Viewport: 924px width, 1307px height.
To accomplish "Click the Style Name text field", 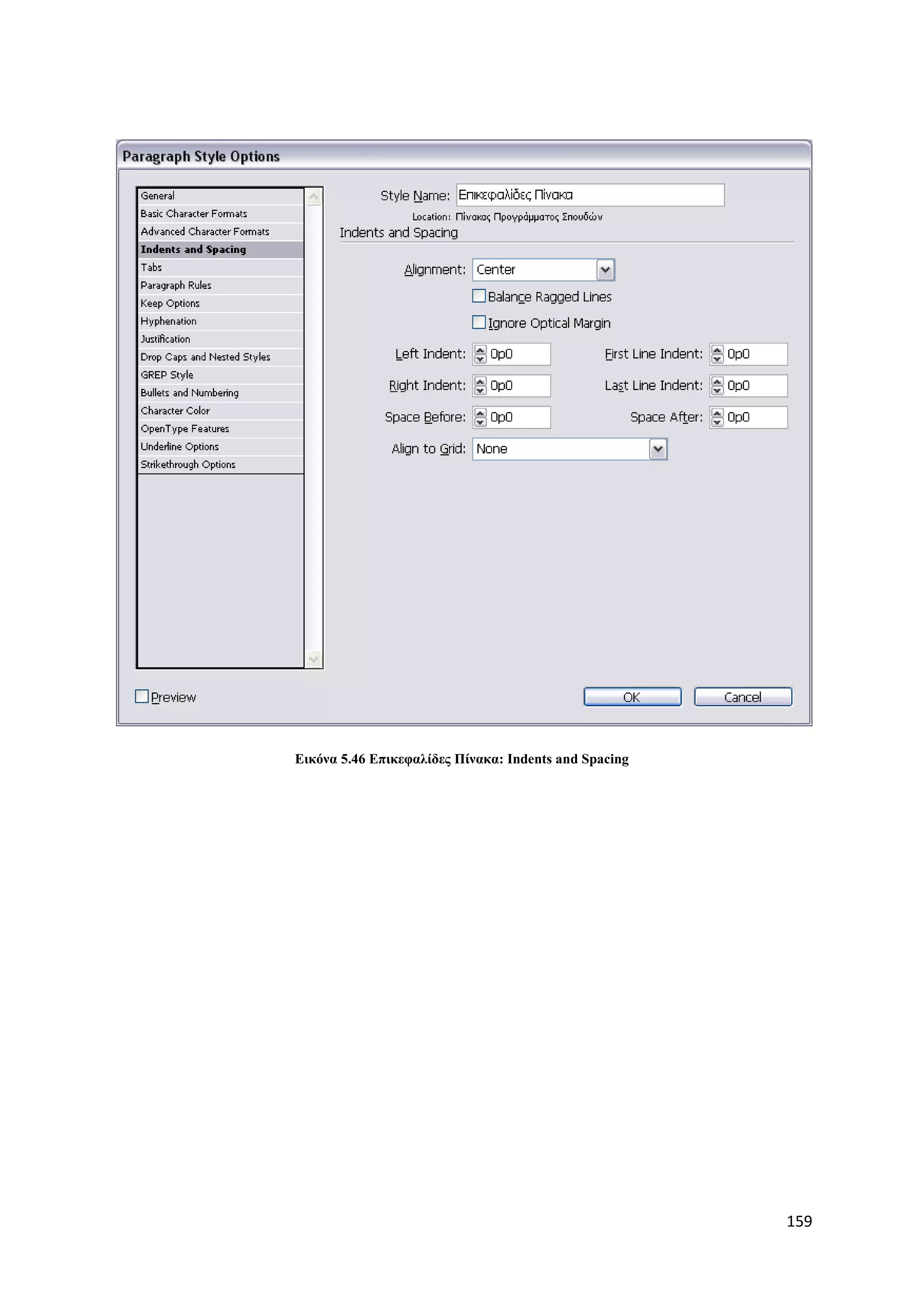I will pyautogui.click(x=589, y=195).
